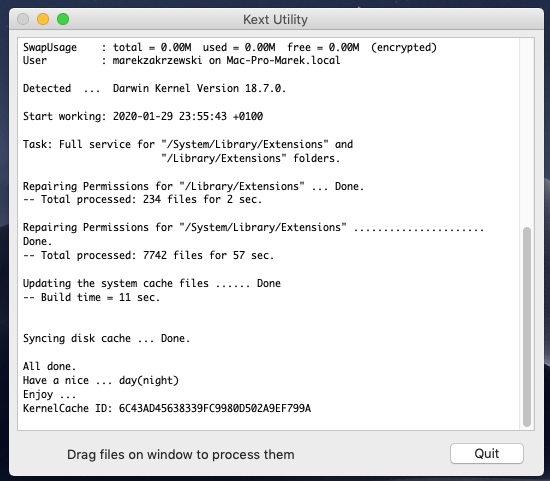Click the greyed-out close window button
The height and width of the screenshot is (481, 550).
click(x=23, y=19)
